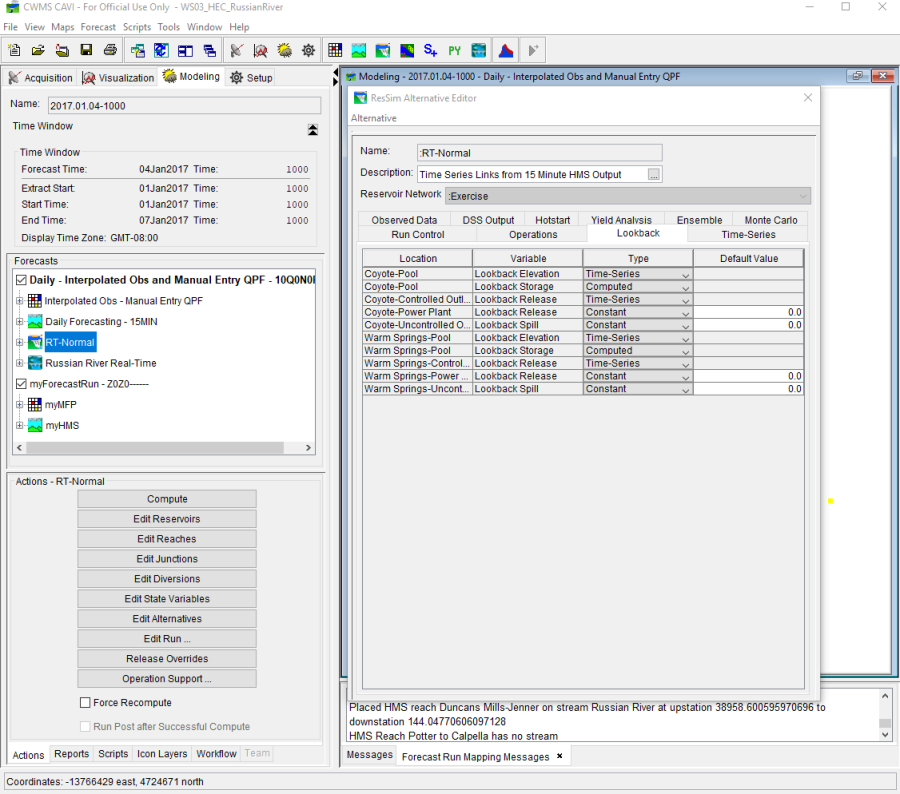This screenshot has height=794, width=900.
Task: Click the green PY script toolbar icon
Action: click(455, 51)
